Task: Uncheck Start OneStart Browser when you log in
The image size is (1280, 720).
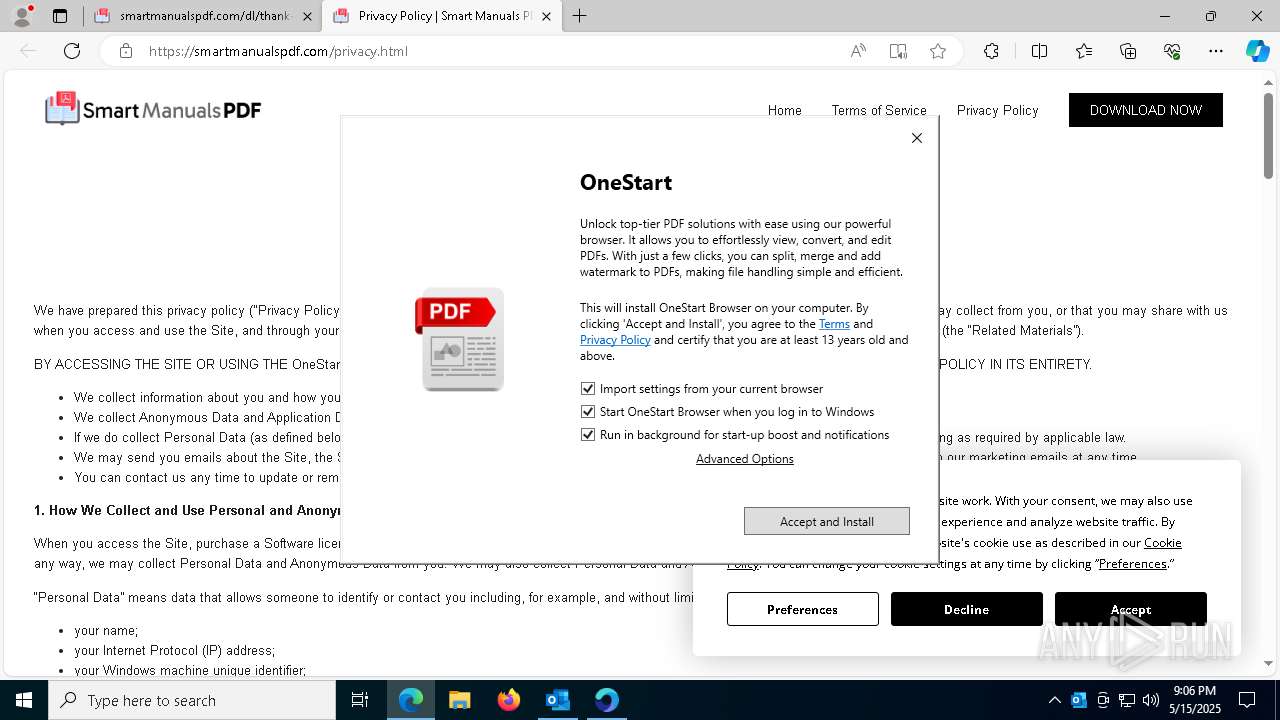Action: [x=588, y=412]
